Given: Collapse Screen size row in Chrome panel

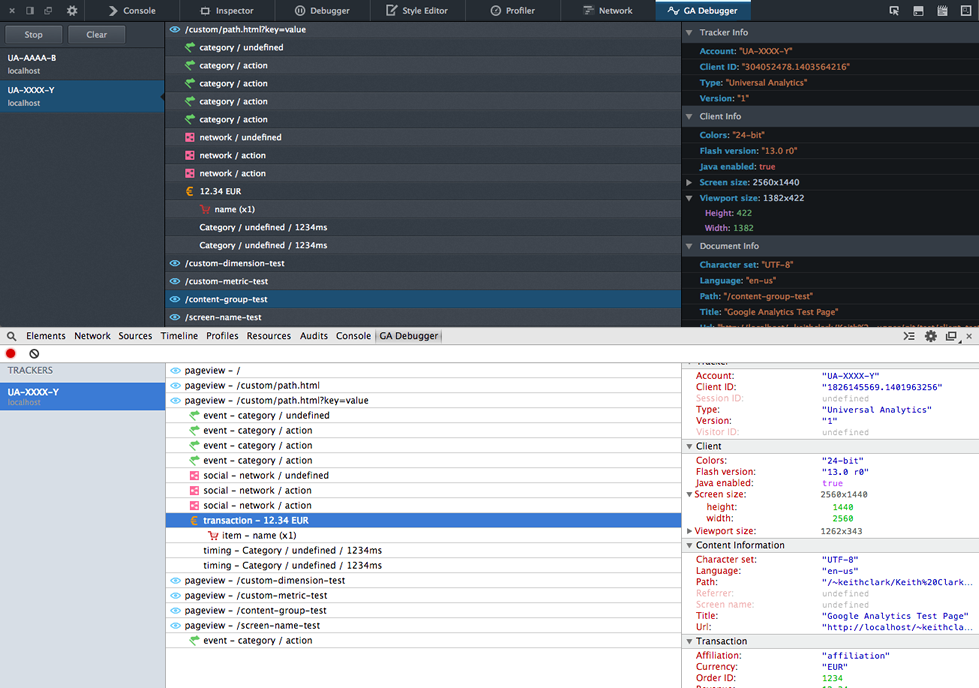Looking at the screenshot, I should 689,494.
